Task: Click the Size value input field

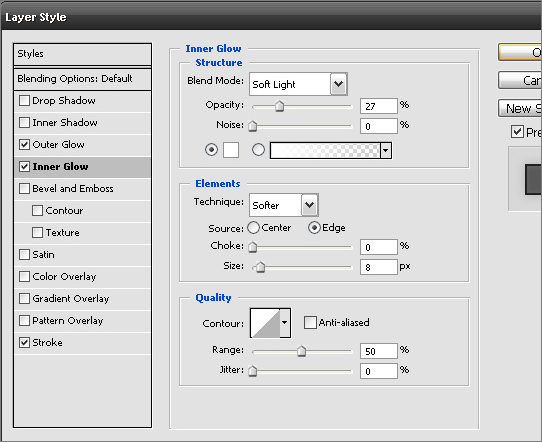Action: click(x=379, y=267)
